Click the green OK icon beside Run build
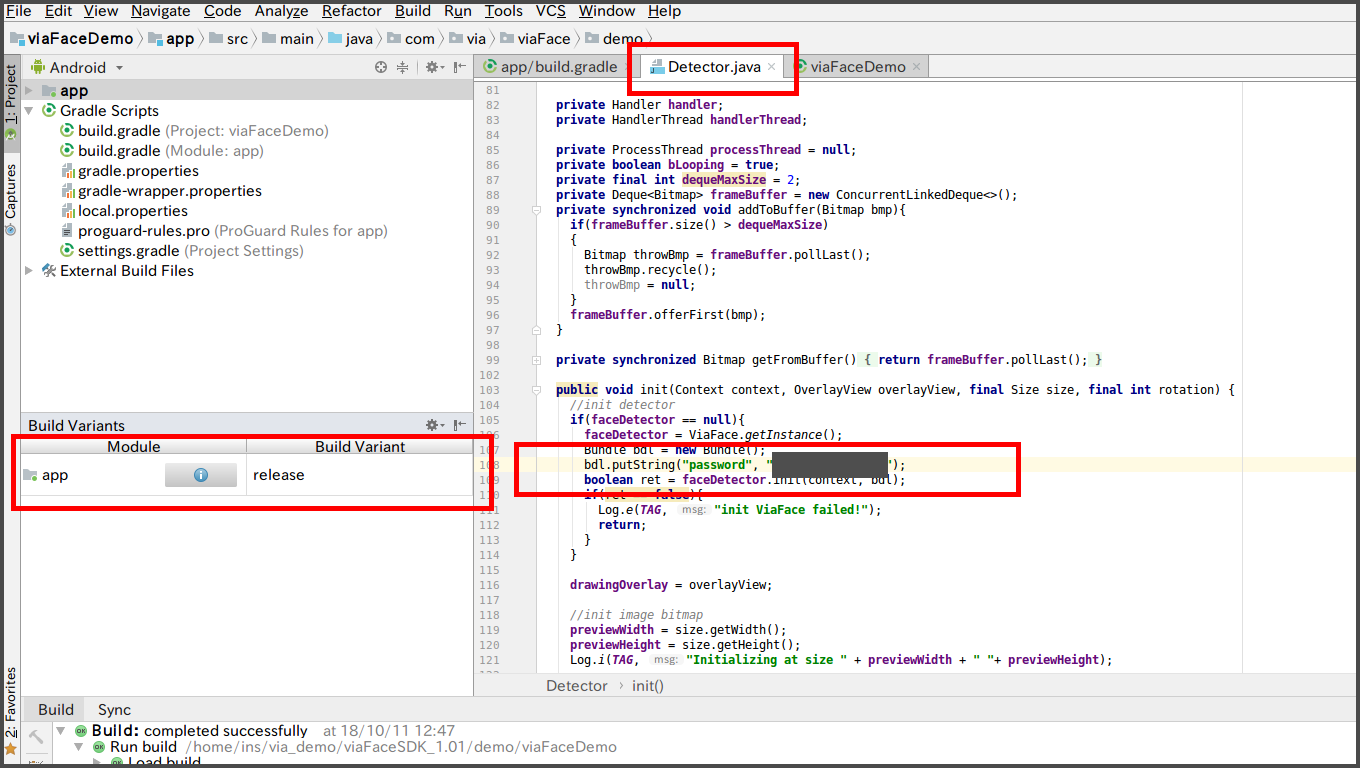1360x768 pixels. point(99,747)
